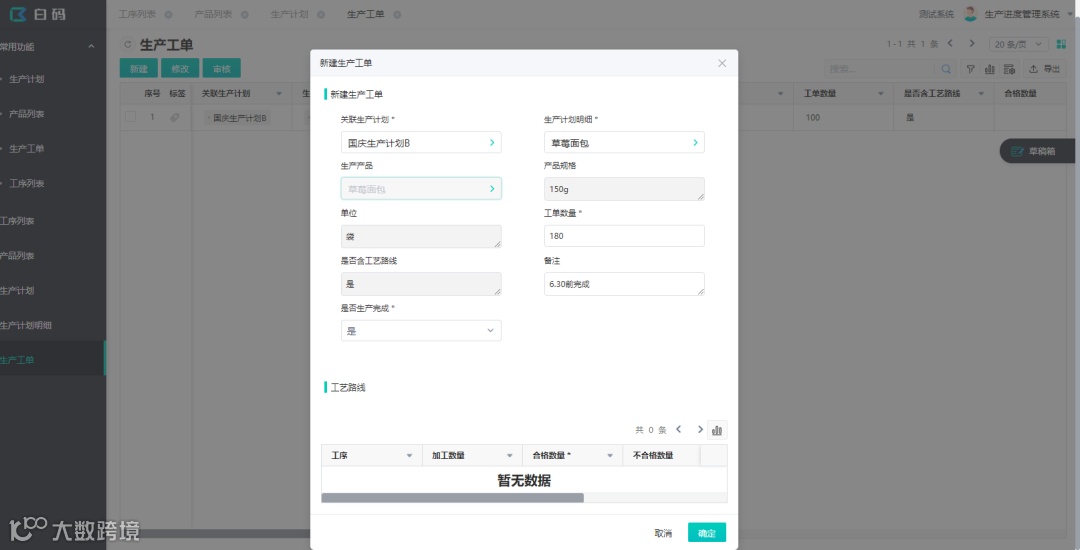This screenshot has width=1080, height=550.
Task: Tick the checkbox for row 1
Action: click(130, 118)
